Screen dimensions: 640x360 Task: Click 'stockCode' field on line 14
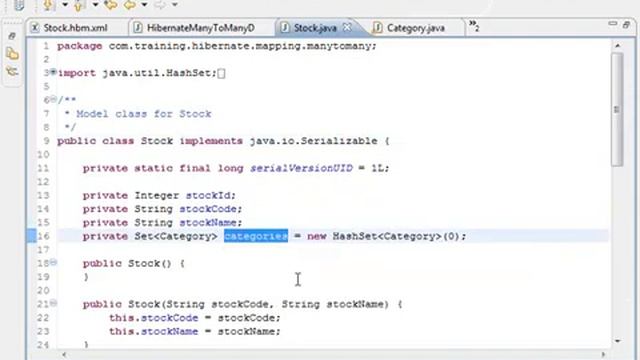click(208, 209)
